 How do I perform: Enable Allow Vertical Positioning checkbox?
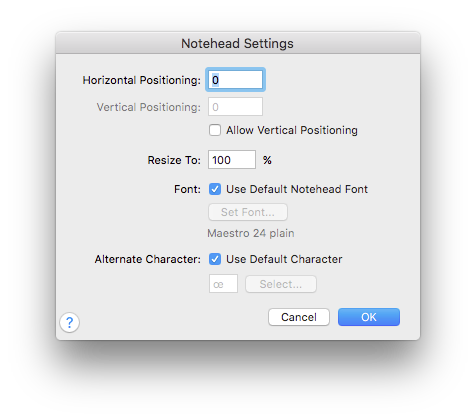coord(215,130)
